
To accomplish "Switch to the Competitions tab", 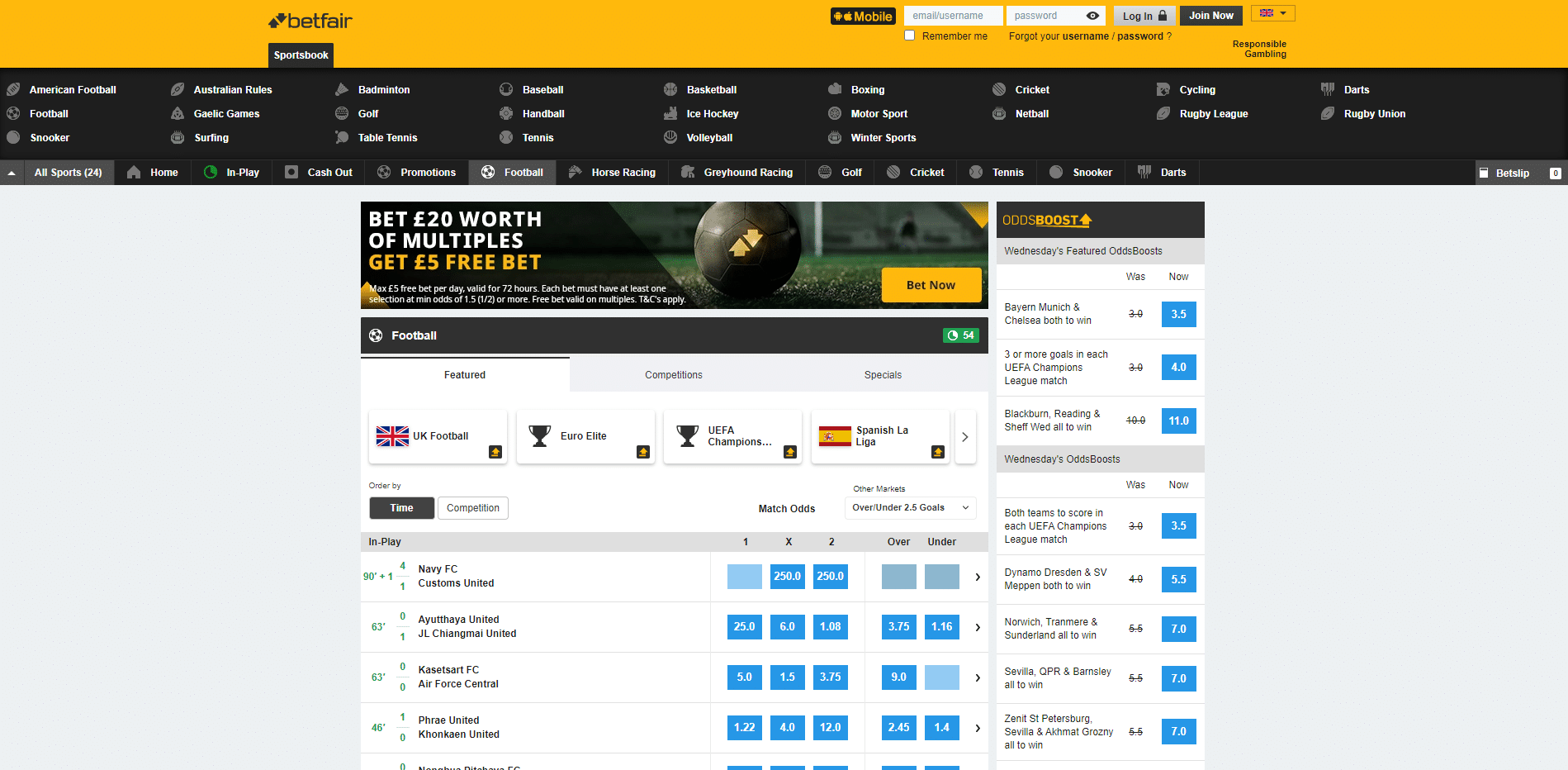I will tap(674, 375).
